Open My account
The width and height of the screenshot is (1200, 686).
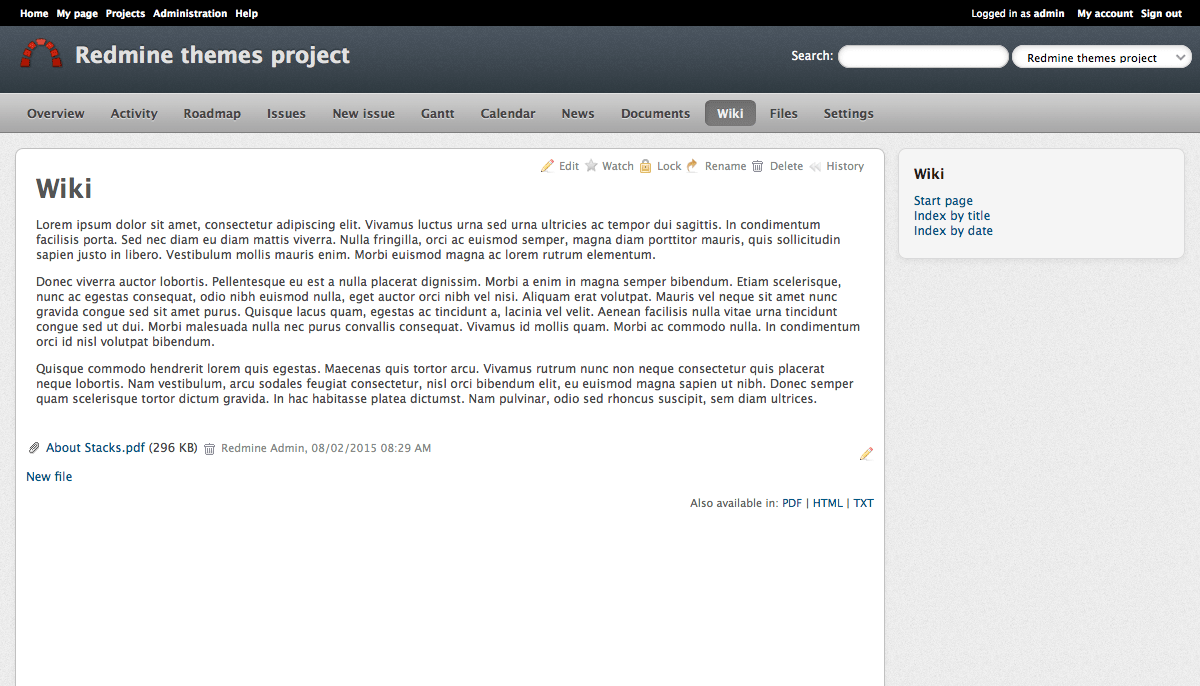tap(1105, 14)
